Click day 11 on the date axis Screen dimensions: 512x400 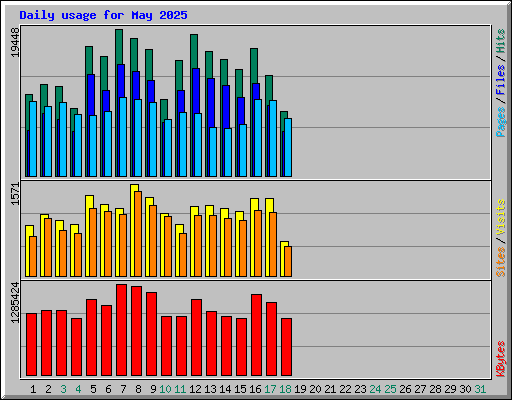tap(180, 389)
